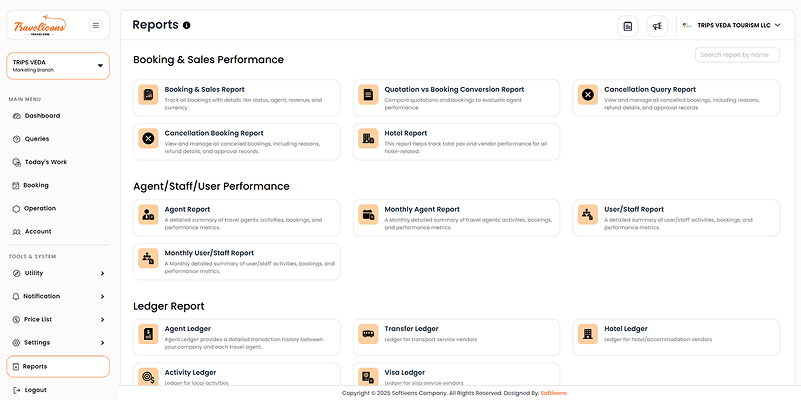Click Logout in the sidebar
Viewport: 801px width, 400px height.
pyautogui.click(x=35, y=390)
